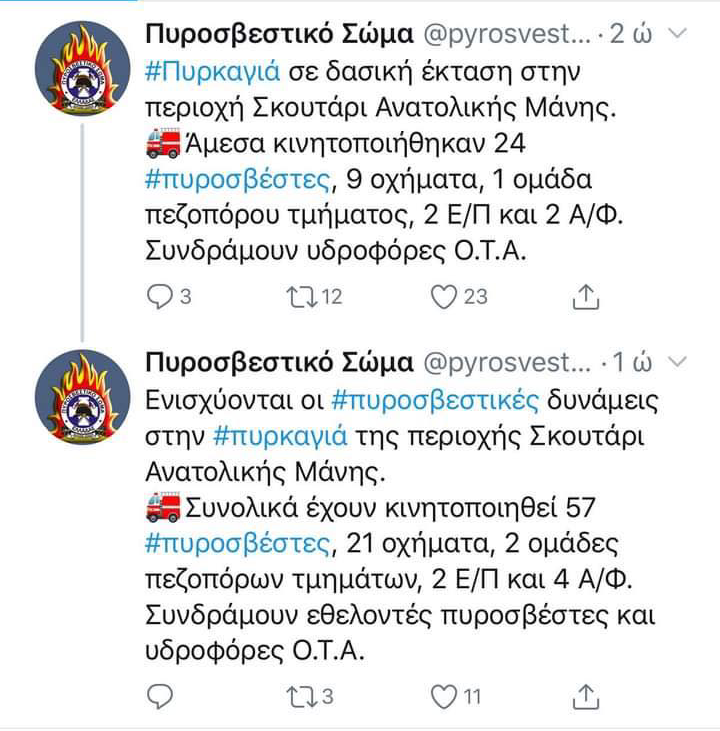Image resolution: width=720 pixels, height=731 pixels.
Task: Open the first tweet's options chevron menu
Action: tap(677, 33)
